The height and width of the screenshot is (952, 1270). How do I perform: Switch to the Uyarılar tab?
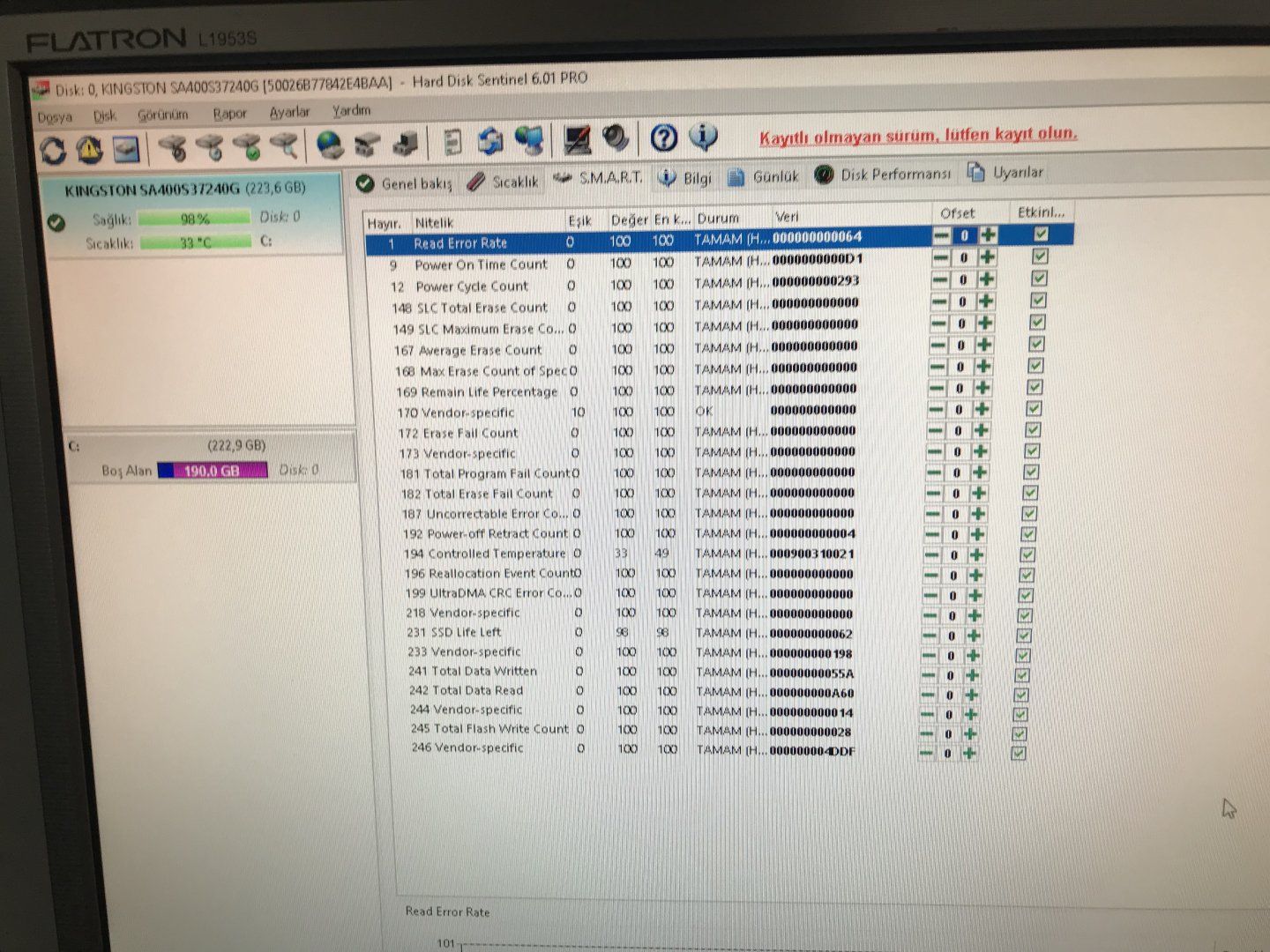click(1005, 172)
